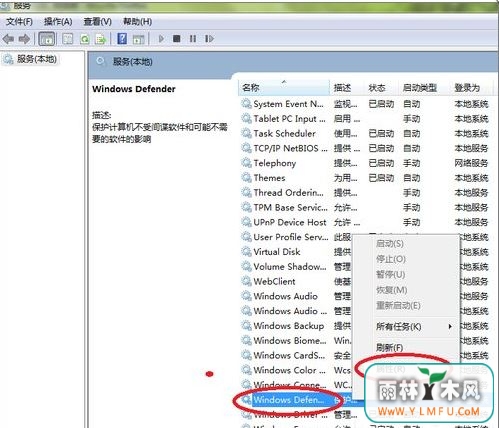Click the blue Help question mark icon
Viewport: 499px width, 428px height.
pos(122,39)
